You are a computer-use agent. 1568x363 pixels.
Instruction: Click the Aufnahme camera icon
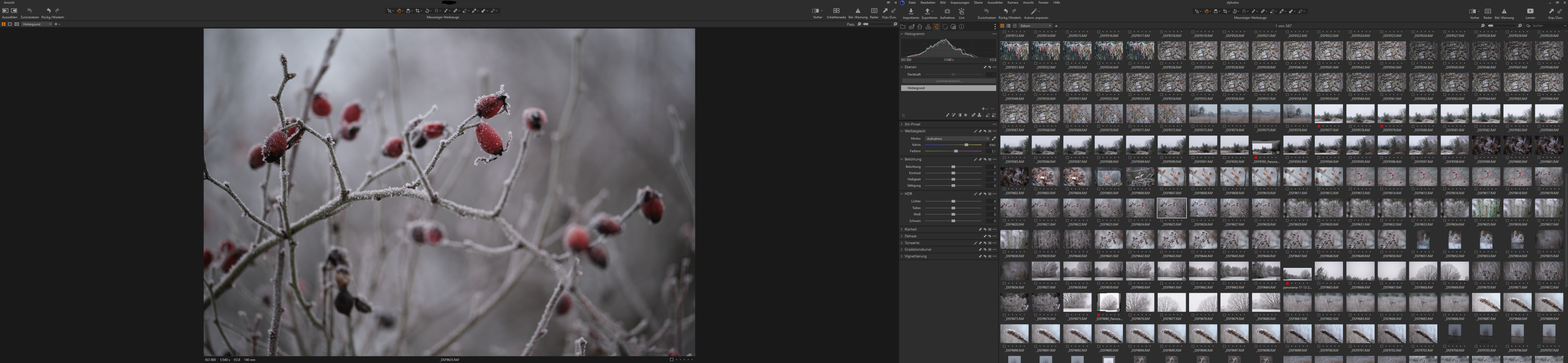tap(947, 11)
